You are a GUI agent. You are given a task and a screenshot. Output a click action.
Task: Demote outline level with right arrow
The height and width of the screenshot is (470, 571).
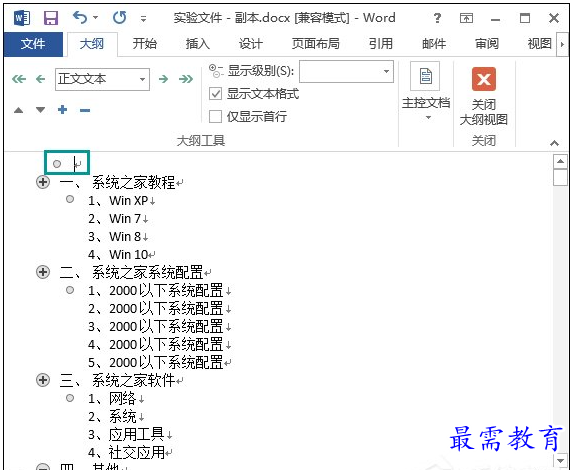(164, 79)
